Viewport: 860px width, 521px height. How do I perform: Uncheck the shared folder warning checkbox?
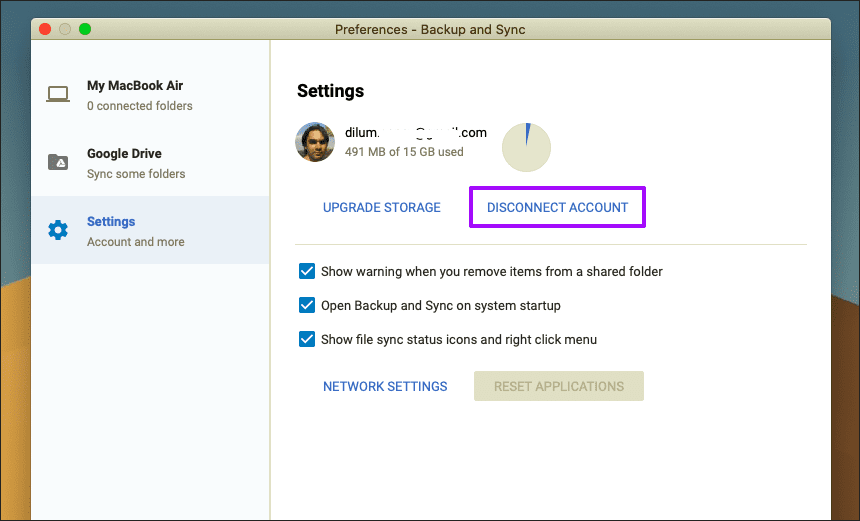pos(307,271)
